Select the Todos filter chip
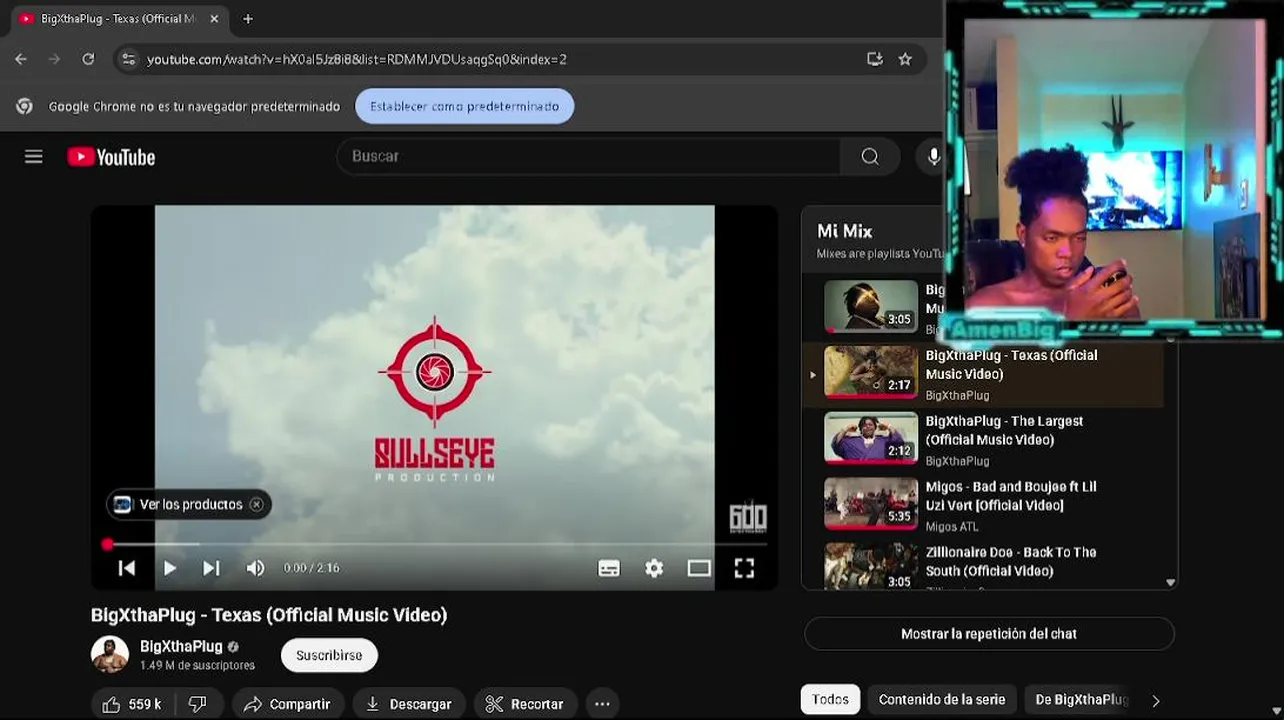The height and width of the screenshot is (720, 1284). coord(830,700)
